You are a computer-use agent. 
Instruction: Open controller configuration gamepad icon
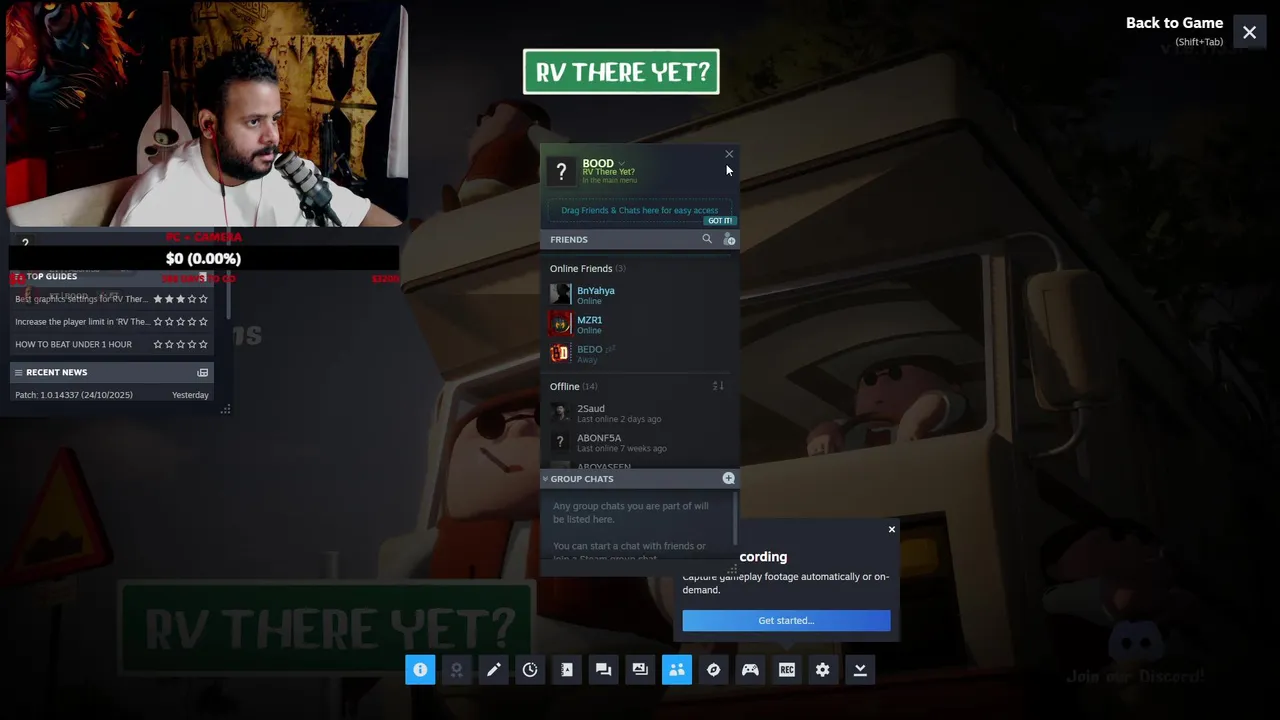(x=750, y=670)
